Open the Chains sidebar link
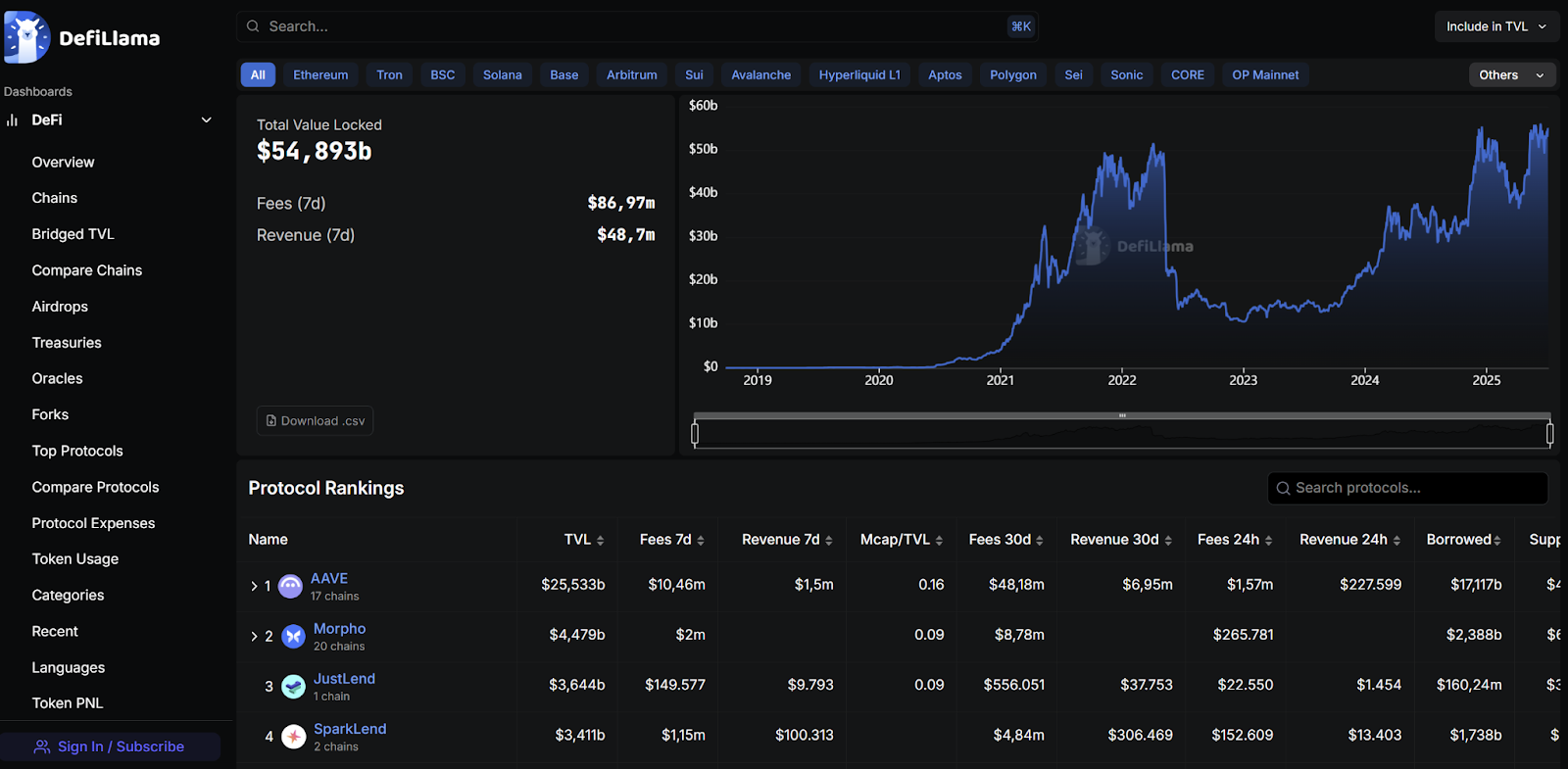 click(x=54, y=198)
